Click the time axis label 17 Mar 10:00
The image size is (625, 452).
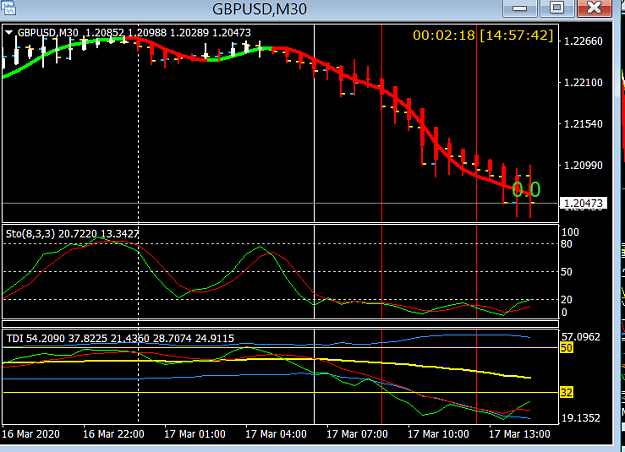438,434
